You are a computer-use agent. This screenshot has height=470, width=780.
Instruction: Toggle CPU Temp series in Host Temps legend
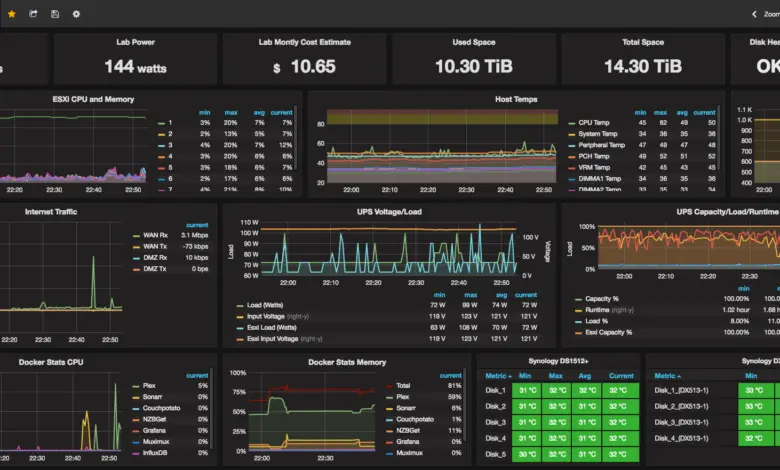593,122
